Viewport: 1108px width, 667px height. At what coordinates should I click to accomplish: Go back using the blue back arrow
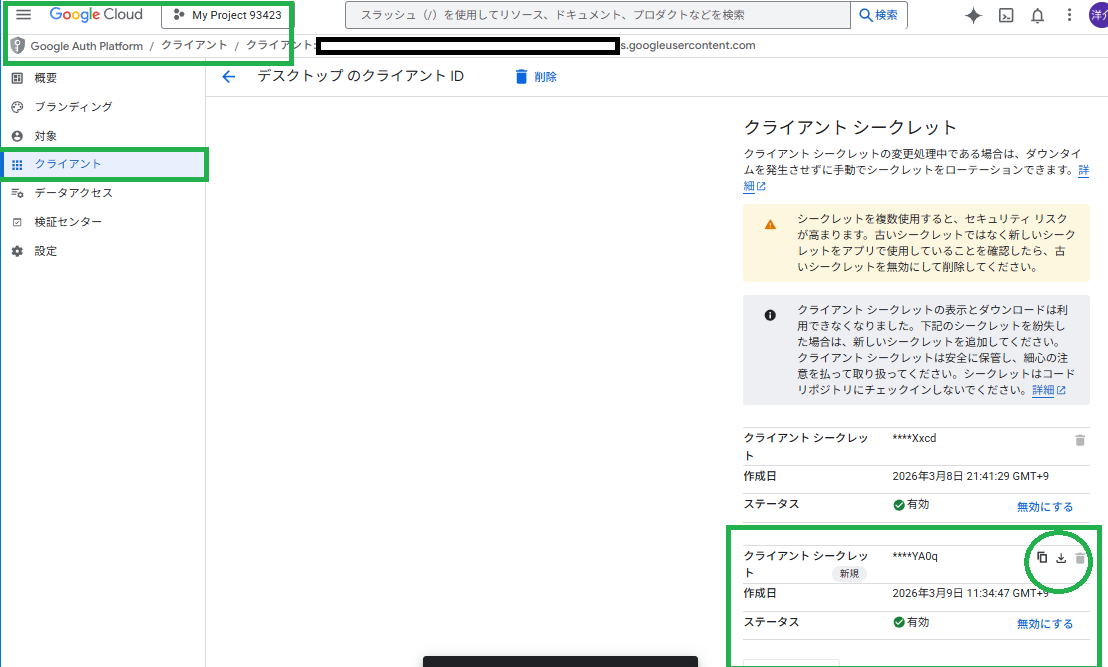tap(229, 76)
